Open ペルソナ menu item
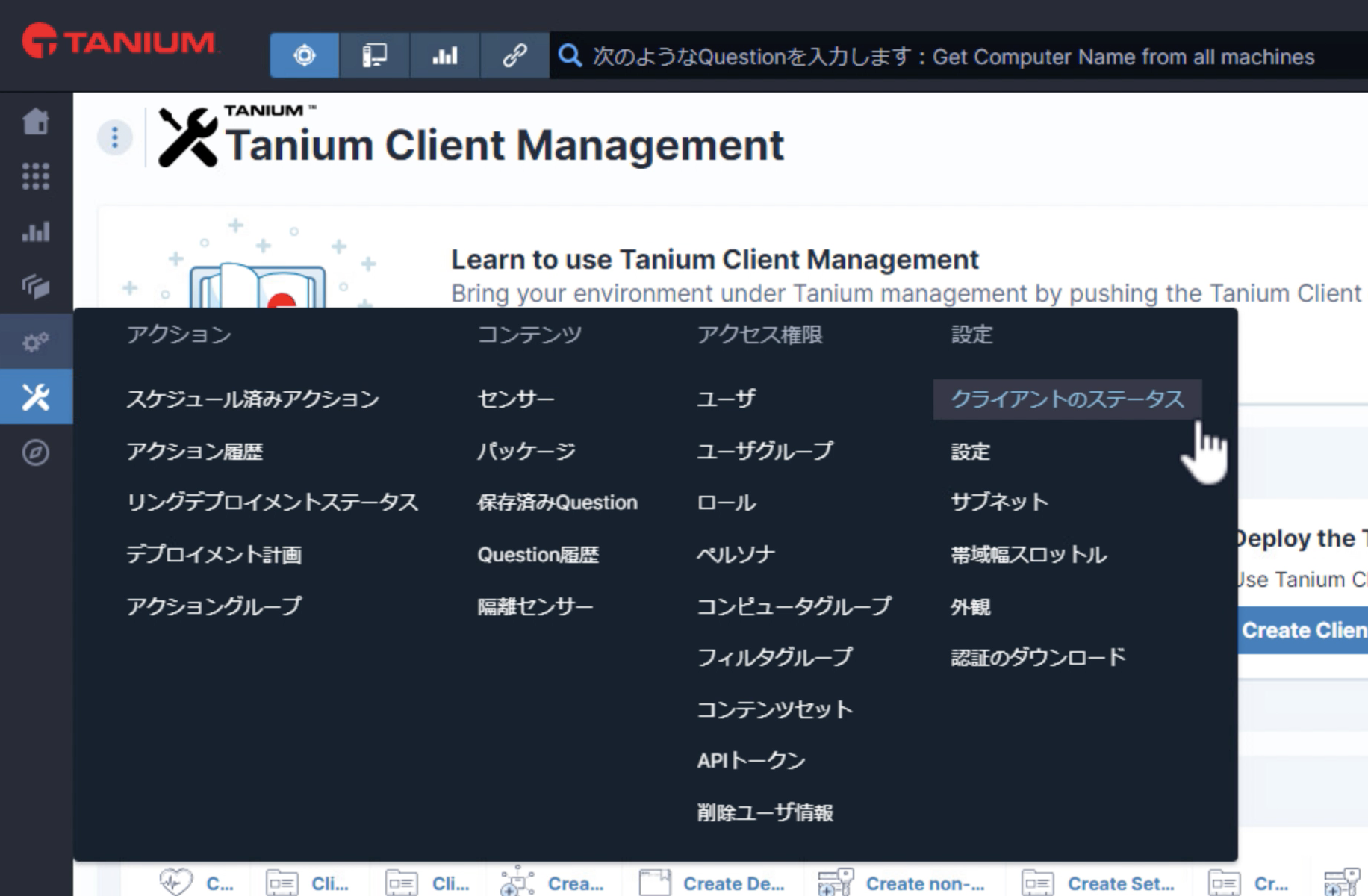This screenshot has width=1368, height=896. (x=736, y=555)
